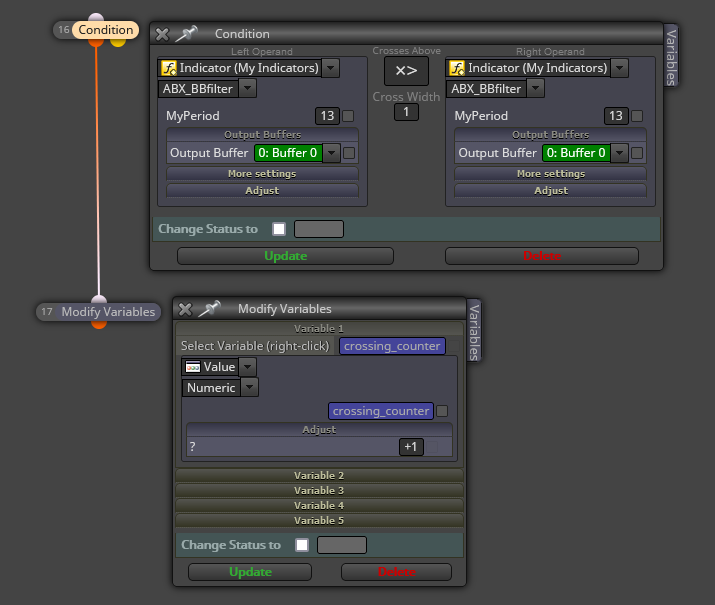
Task: Toggle right operand Output Buffer checkbox
Action: coord(637,153)
